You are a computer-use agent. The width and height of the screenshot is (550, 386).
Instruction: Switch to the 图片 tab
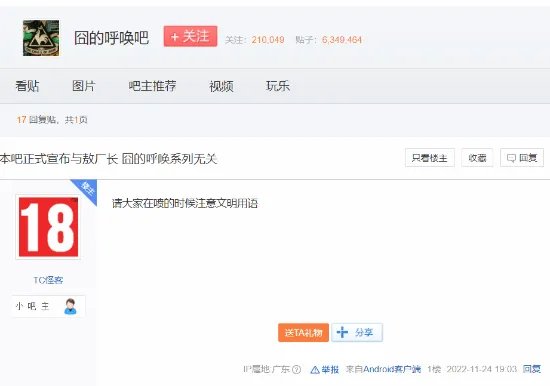click(84, 86)
